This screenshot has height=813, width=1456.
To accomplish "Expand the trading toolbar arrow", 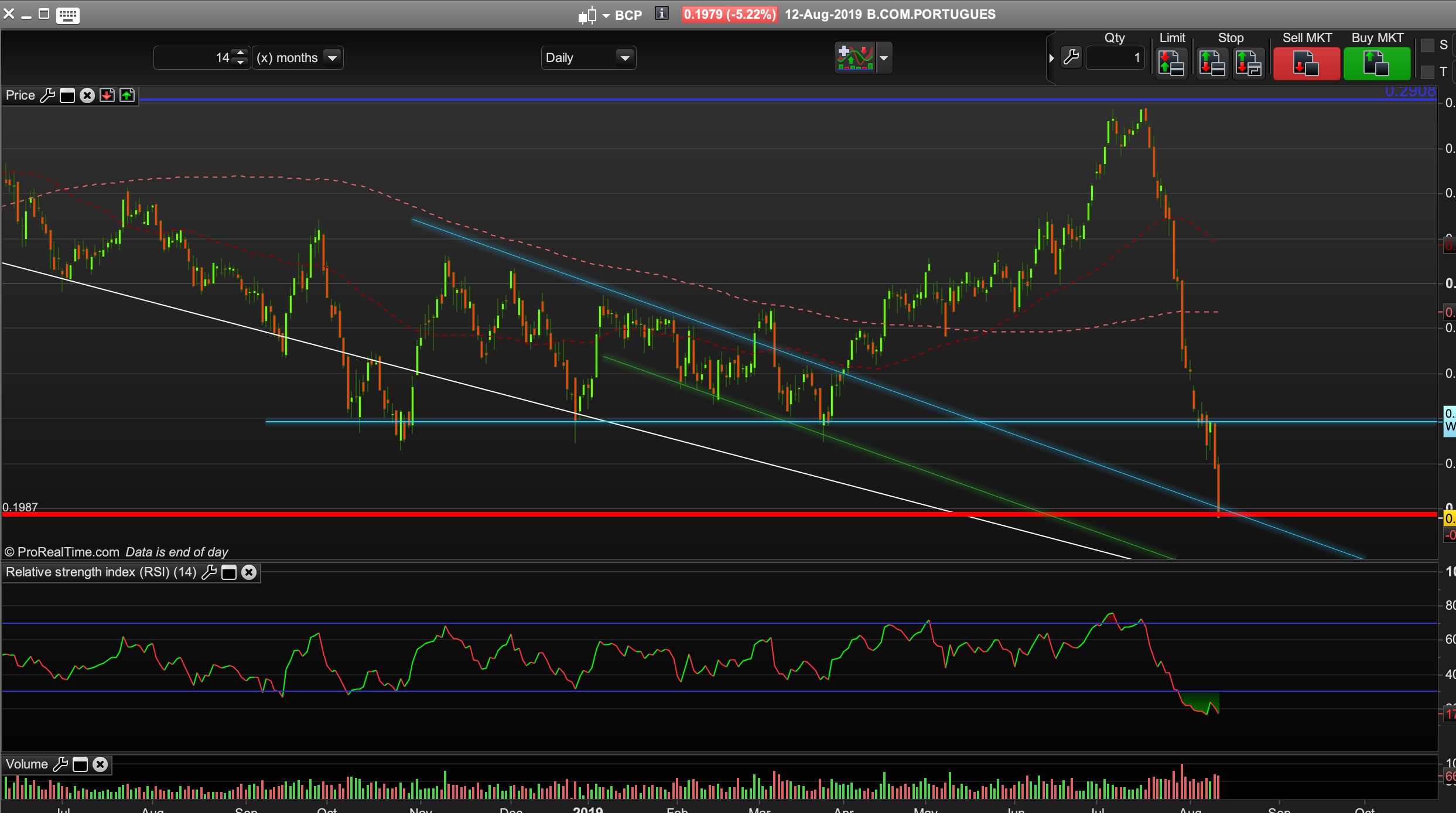I will pyautogui.click(x=1051, y=58).
